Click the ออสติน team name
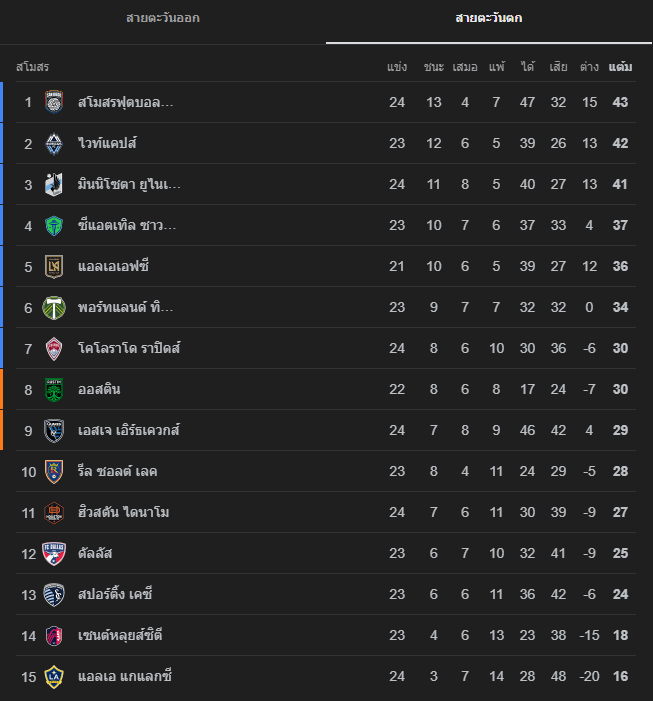Screen dimensions: 653x701 [x=99, y=389]
